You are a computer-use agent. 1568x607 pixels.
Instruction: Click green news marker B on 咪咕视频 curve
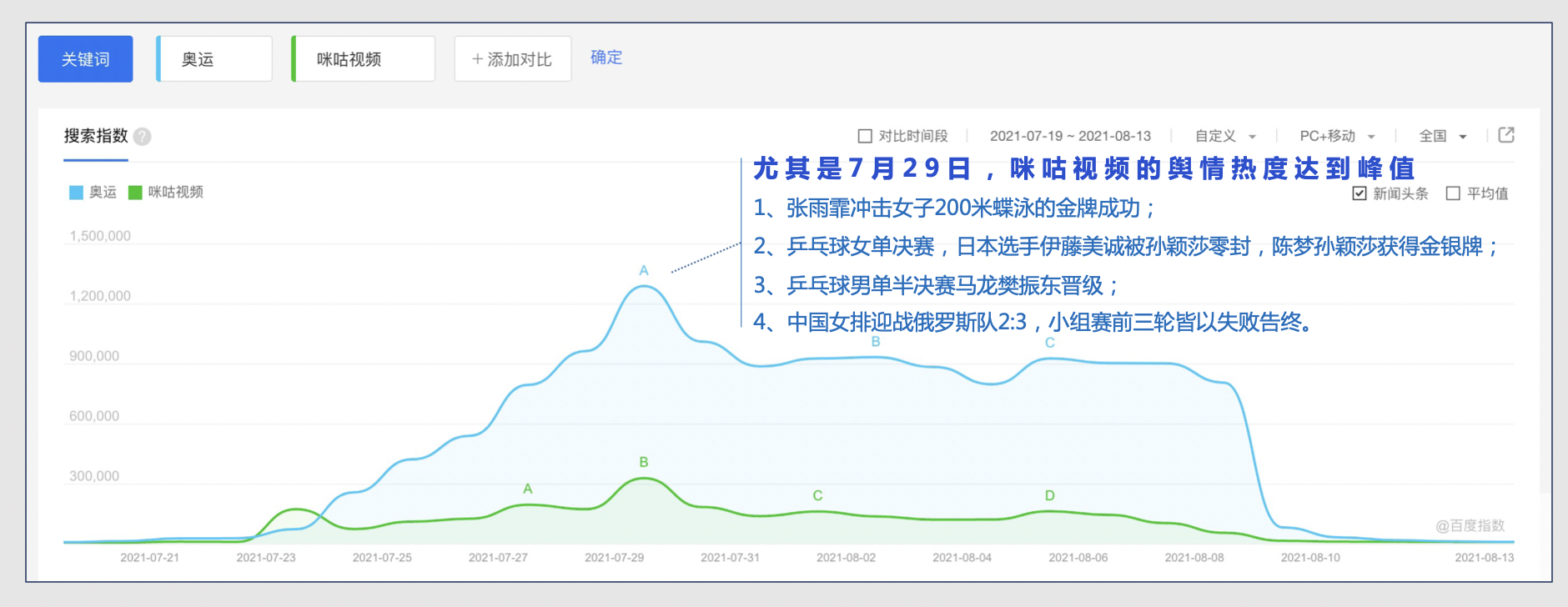click(x=644, y=462)
